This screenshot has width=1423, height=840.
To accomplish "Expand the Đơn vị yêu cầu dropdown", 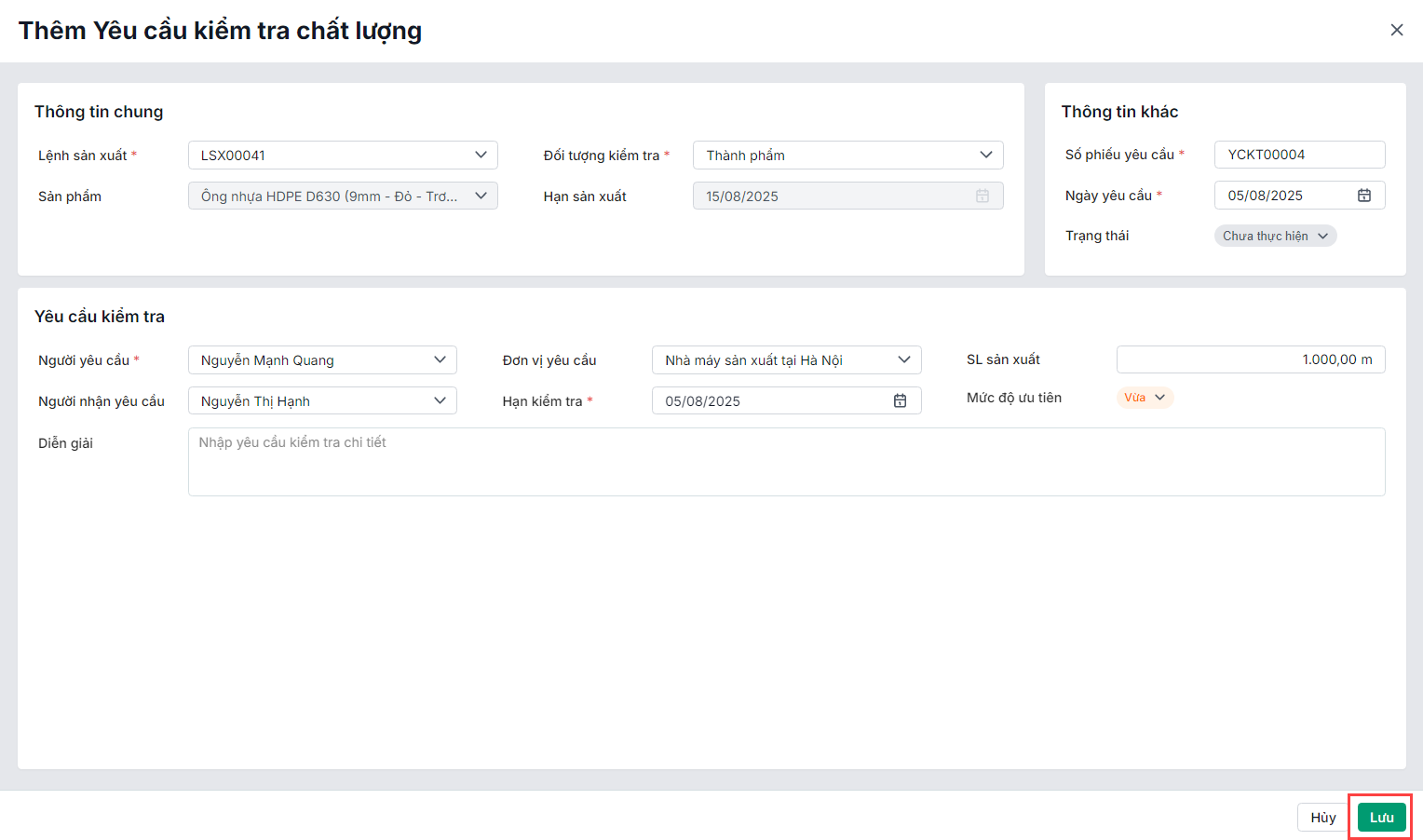I will 785,360.
